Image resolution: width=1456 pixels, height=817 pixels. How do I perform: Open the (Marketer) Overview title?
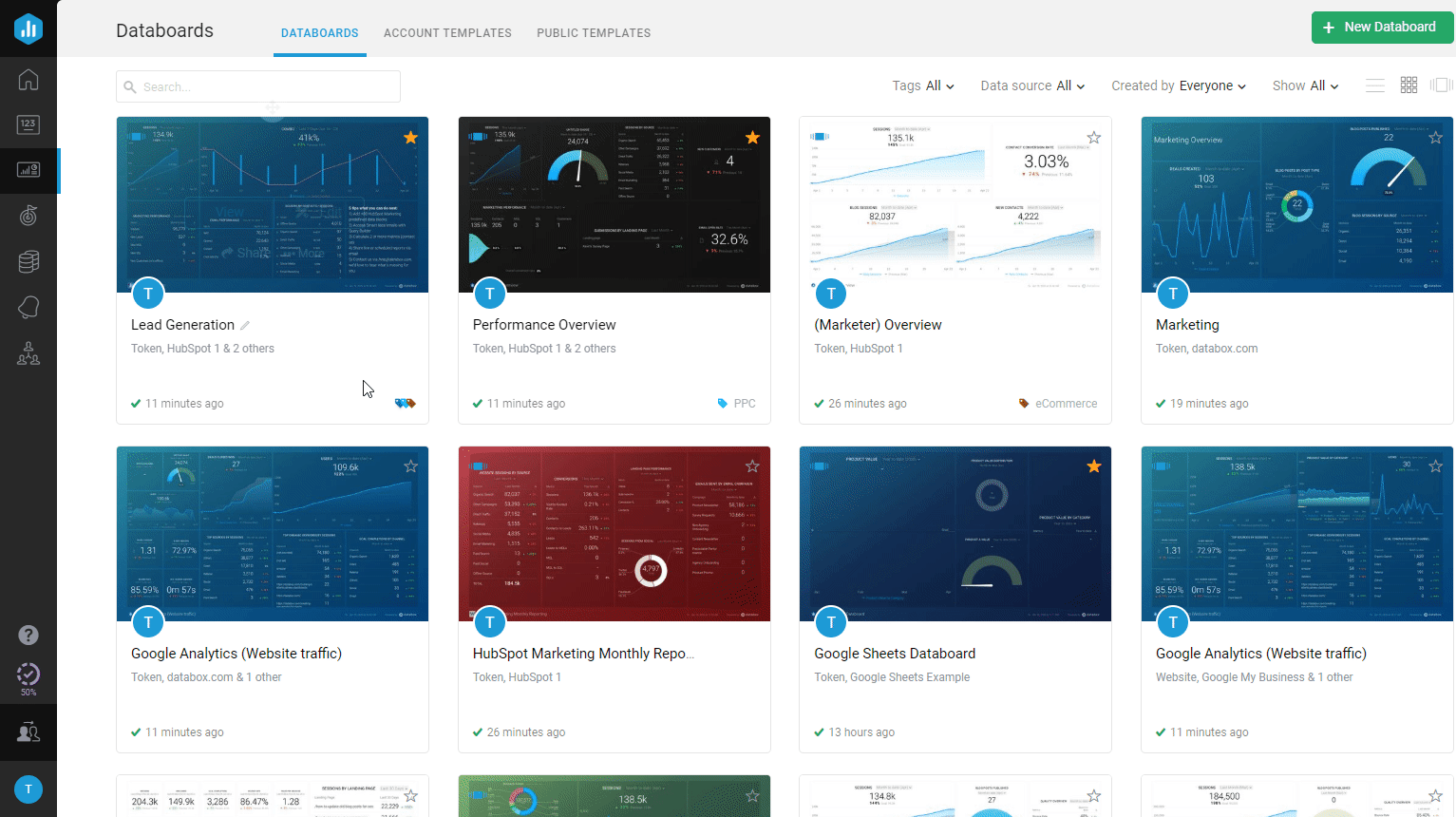pos(878,325)
